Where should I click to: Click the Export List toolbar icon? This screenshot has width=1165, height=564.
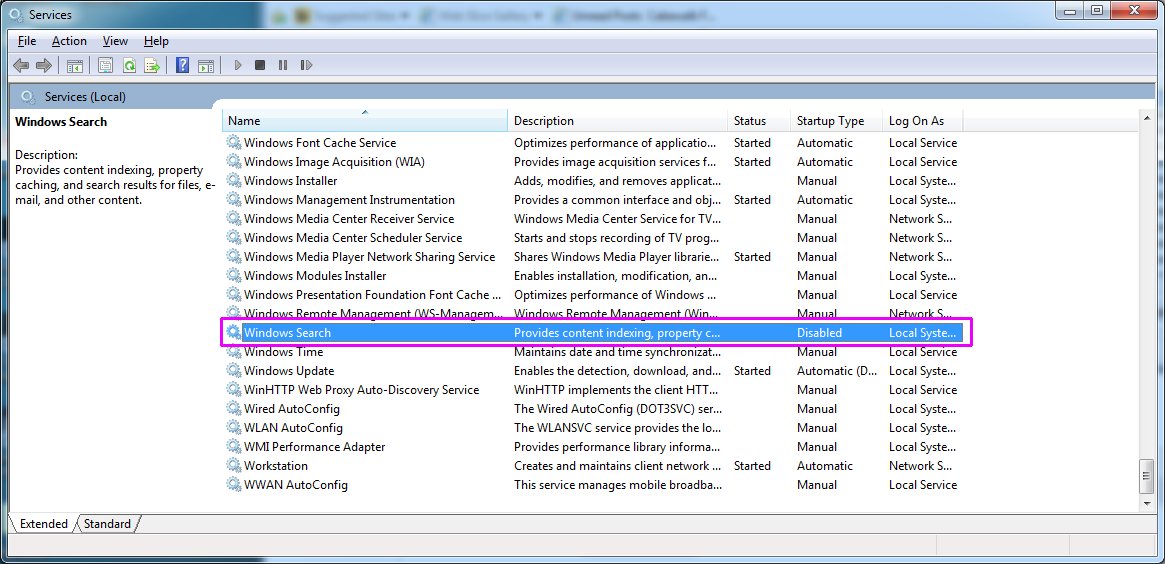point(152,65)
